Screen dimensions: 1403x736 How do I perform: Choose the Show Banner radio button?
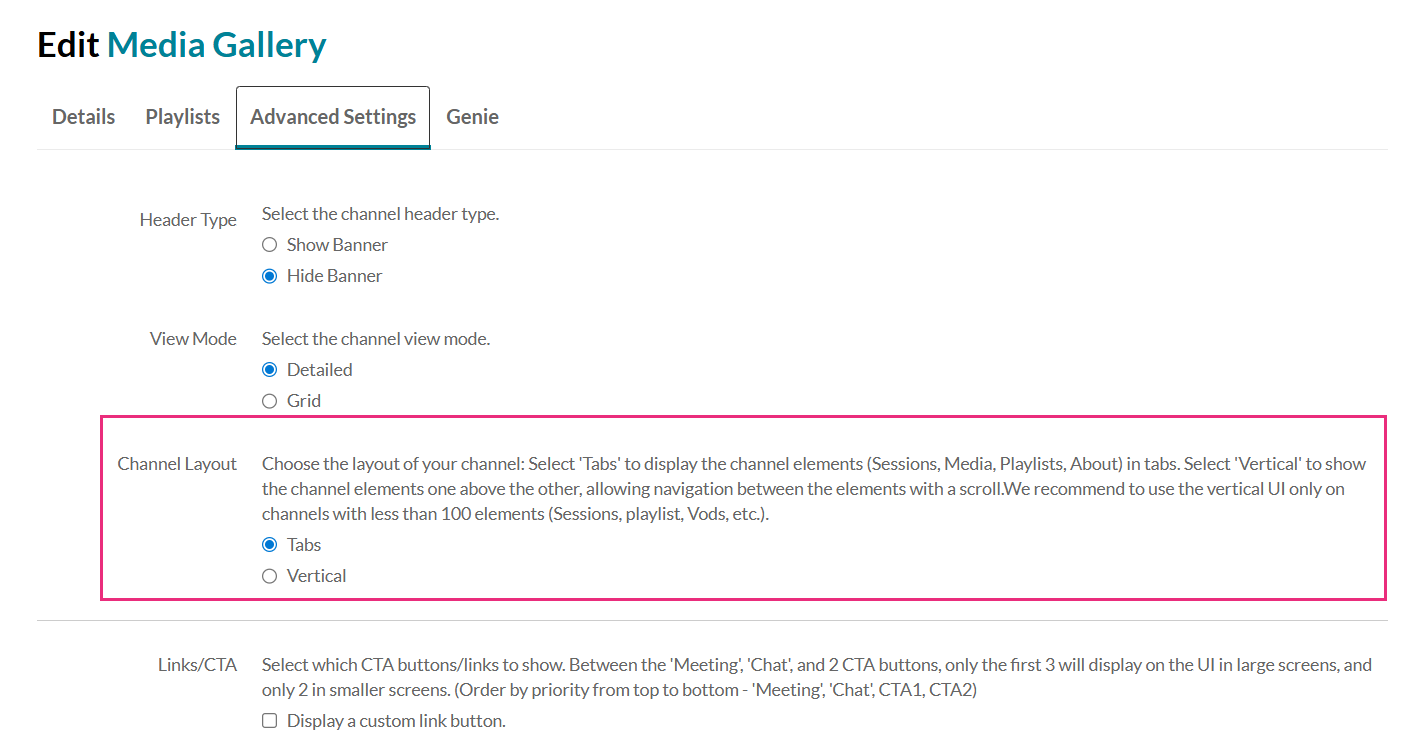click(269, 245)
